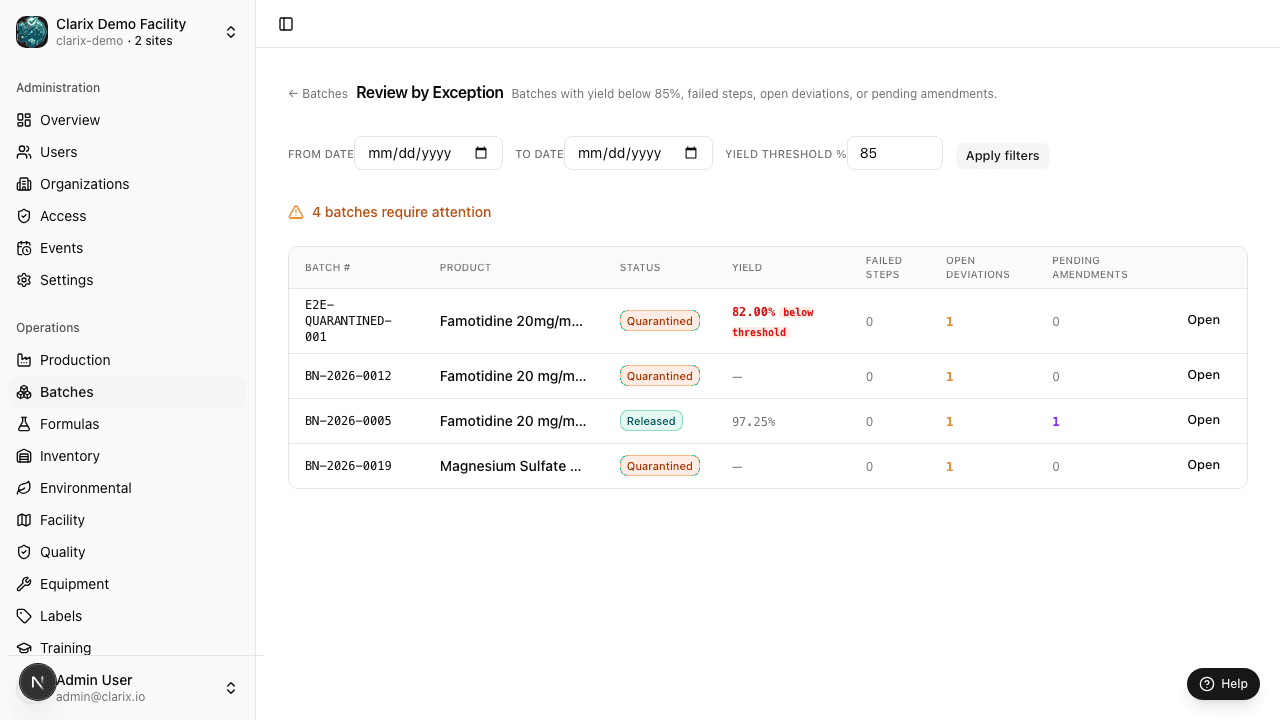
Task: Expand the Admin User account menu chevron
Action: click(231, 688)
